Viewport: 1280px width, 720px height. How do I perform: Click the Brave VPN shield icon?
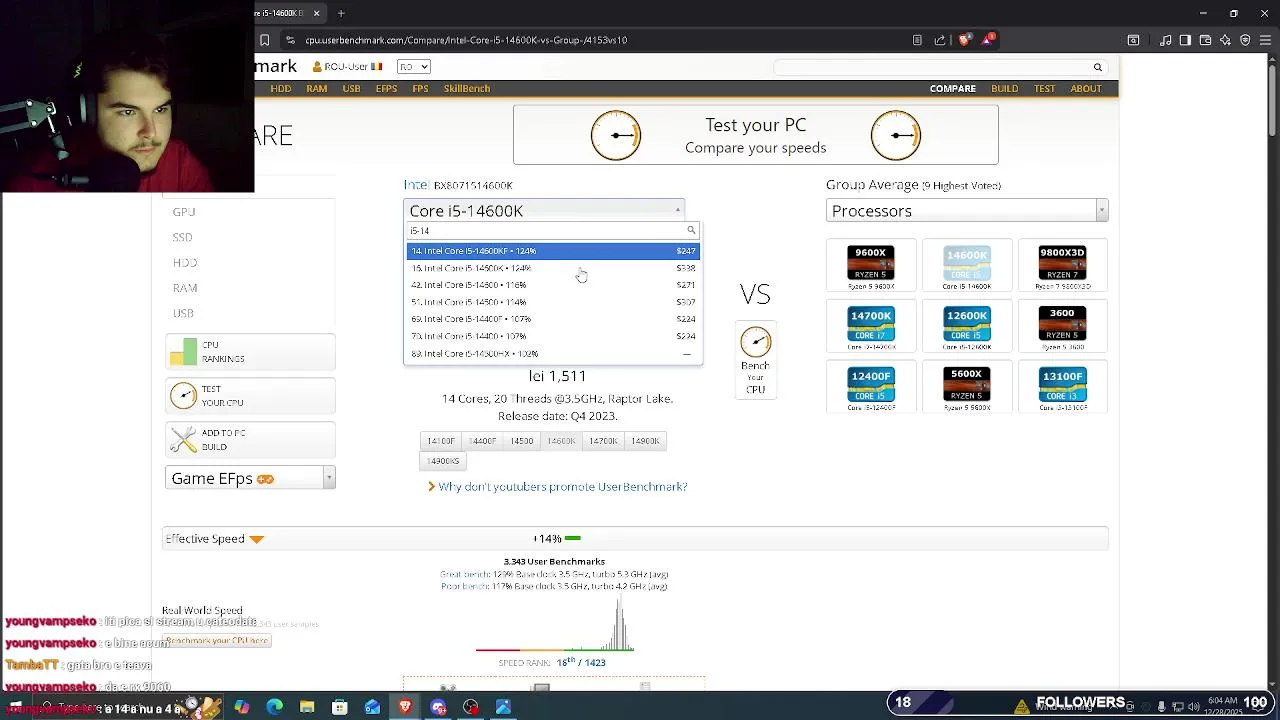1245,40
